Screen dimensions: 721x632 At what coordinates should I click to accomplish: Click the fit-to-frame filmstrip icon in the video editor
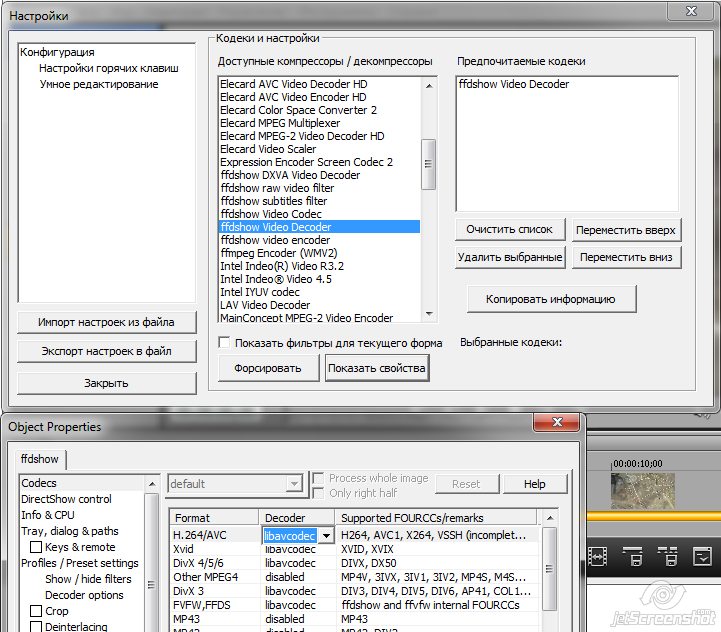click(597, 557)
